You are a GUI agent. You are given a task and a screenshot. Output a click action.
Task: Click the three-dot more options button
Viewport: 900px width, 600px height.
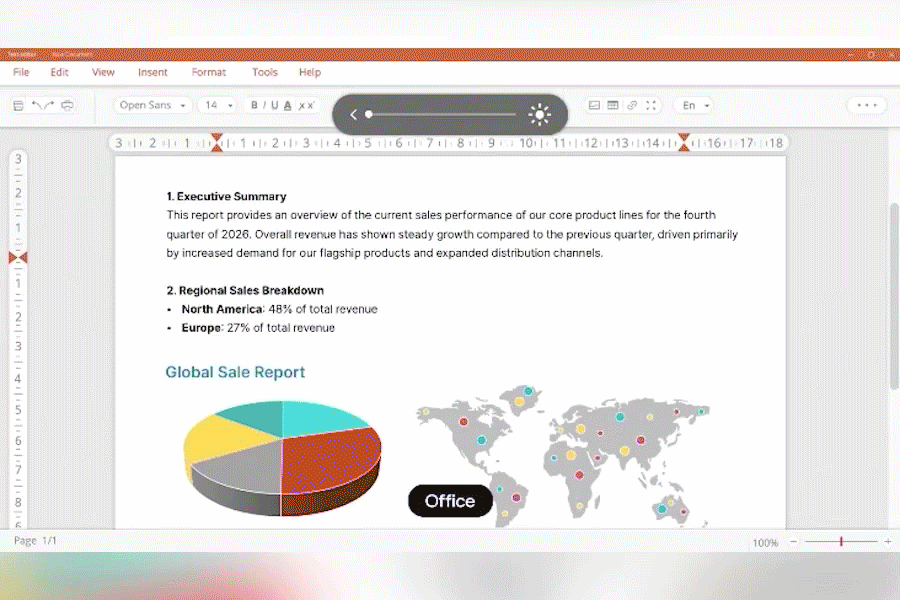coord(867,105)
